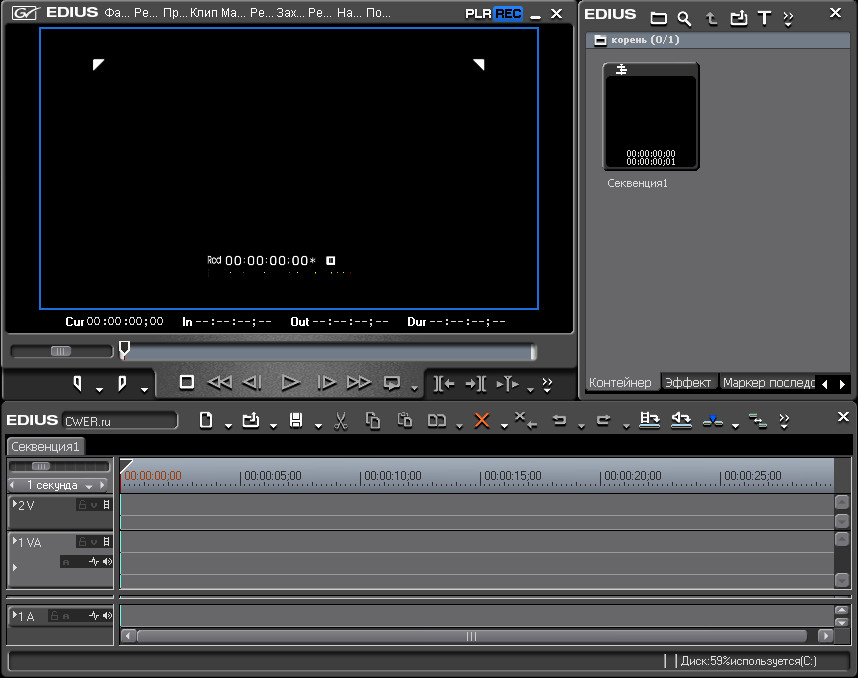Switch to the 'Эффект' tab
Screen dimensions: 858x678
pyautogui.click(x=688, y=383)
